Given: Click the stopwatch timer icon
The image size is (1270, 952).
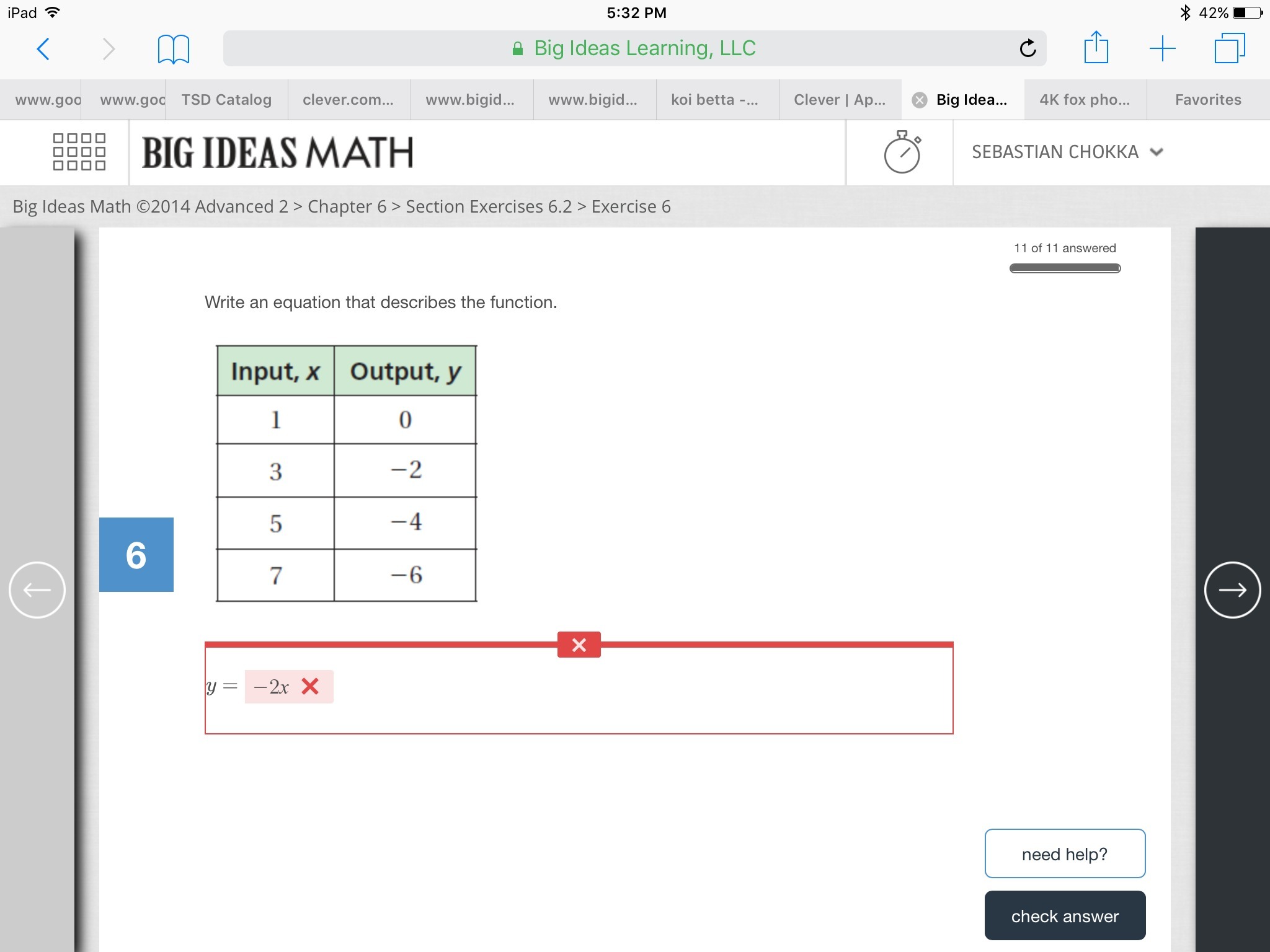Looking at the screenshot, I should (x=901, y=152).
